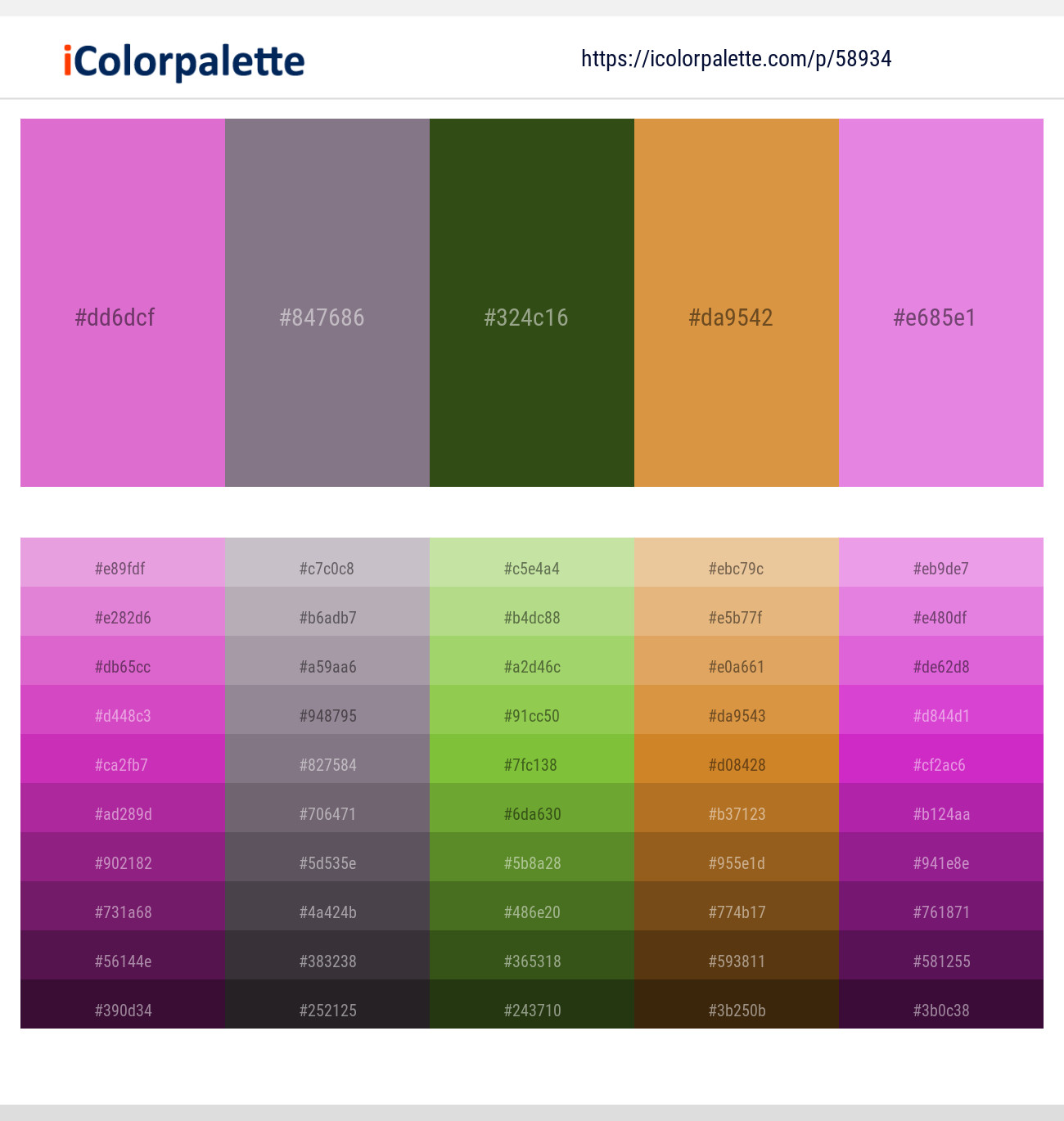This screenshot has width=1064, height=1121.
Task: Choose the large #da9542 orange swatch
Action: click(737, 303)
